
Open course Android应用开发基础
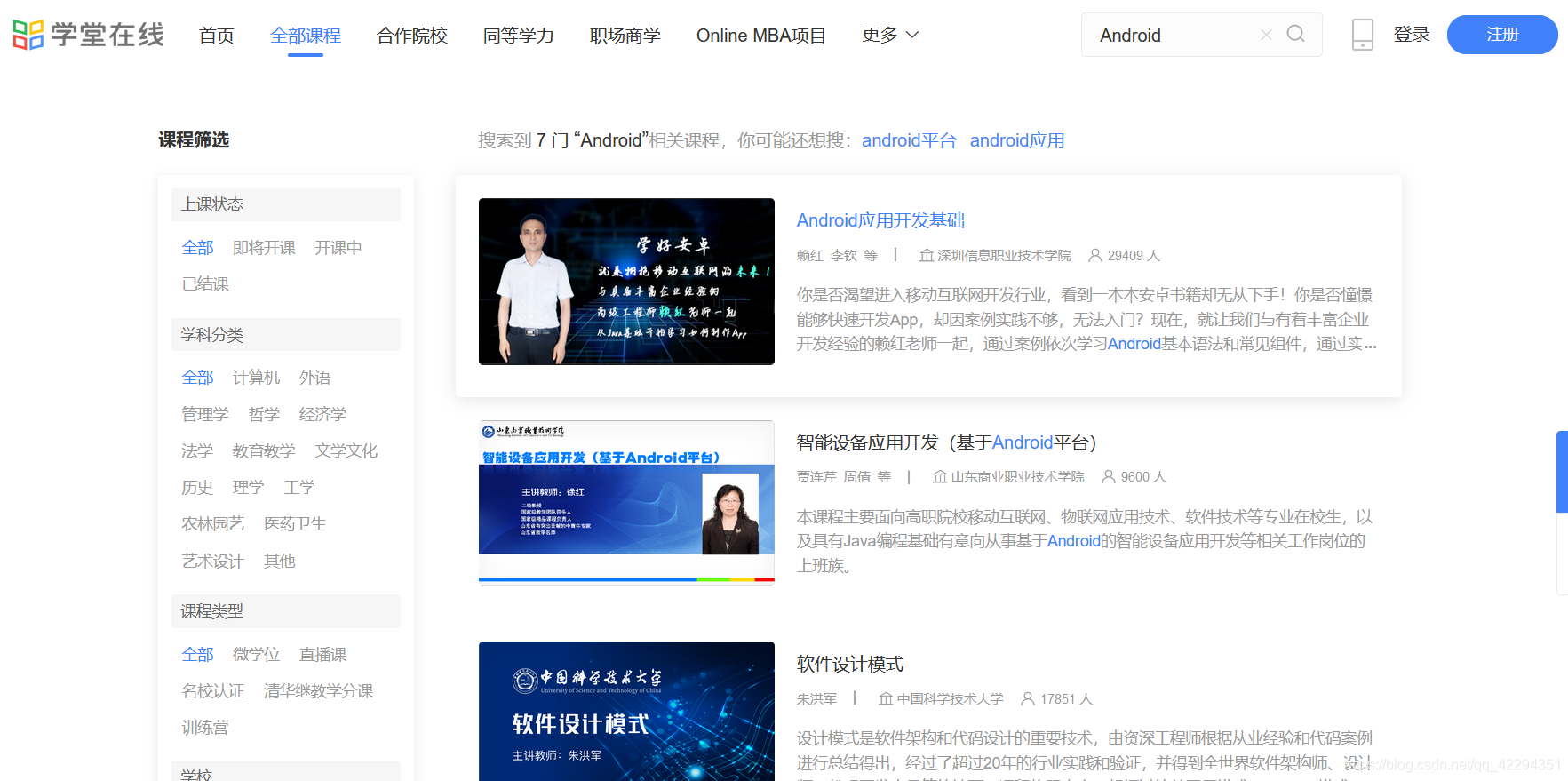tap(880, 220)
